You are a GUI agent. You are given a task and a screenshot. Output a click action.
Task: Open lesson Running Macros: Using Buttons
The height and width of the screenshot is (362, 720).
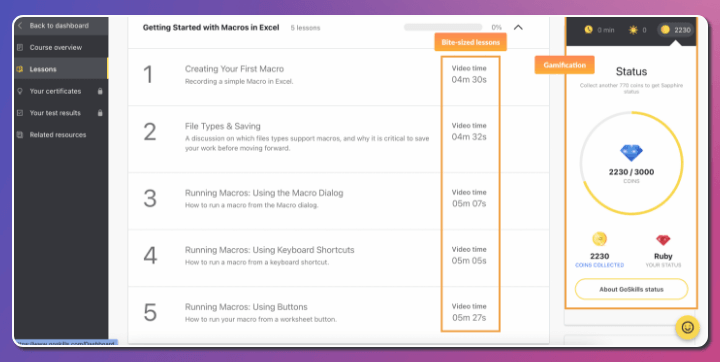click(x=246, y=307)
